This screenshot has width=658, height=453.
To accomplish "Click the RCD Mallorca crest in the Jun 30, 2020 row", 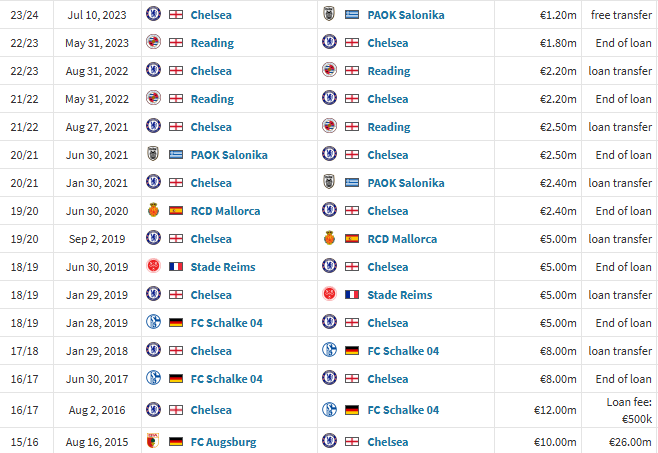I will point(153,210).
